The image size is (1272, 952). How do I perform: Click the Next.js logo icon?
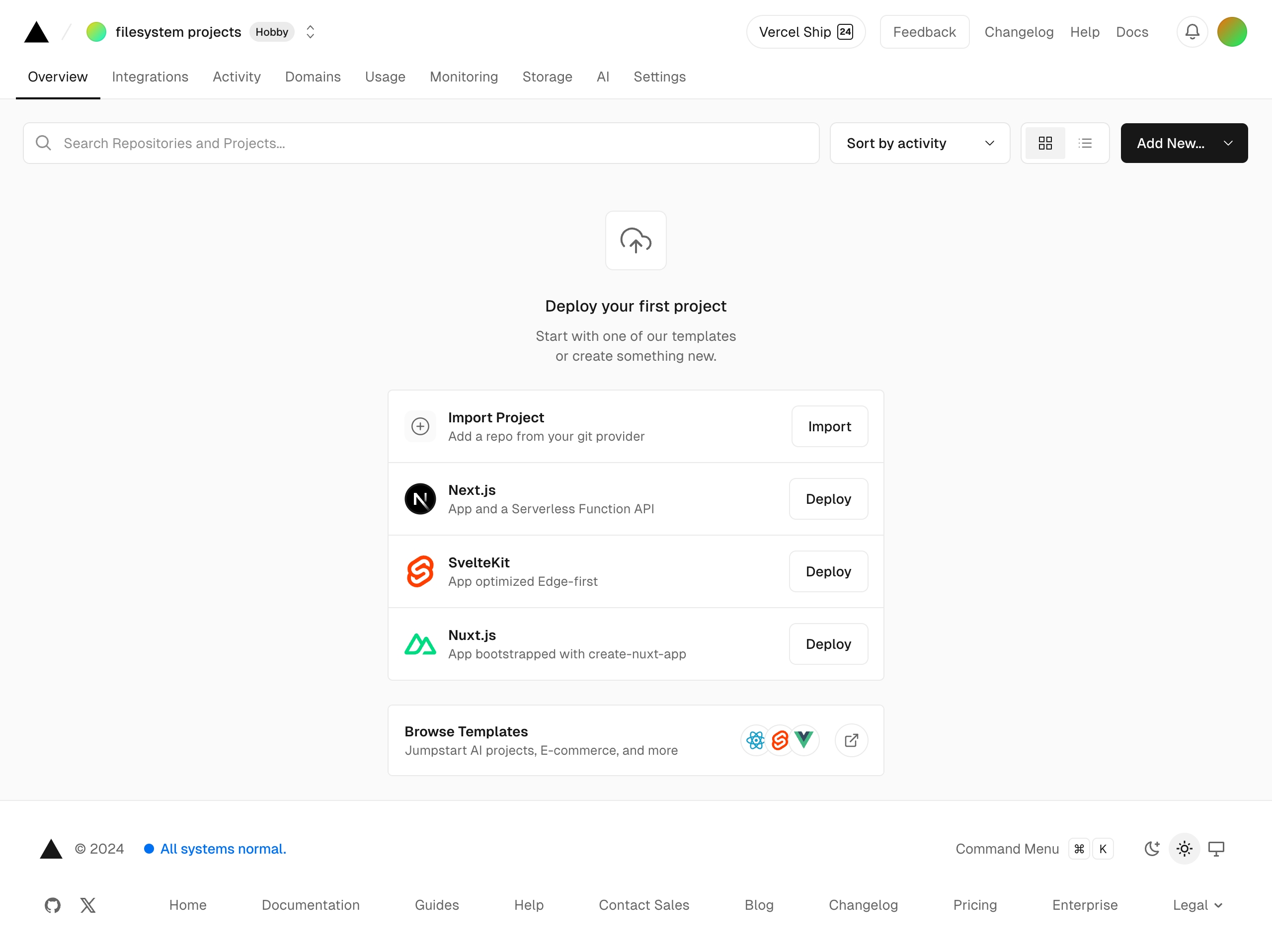coord(420,498)
